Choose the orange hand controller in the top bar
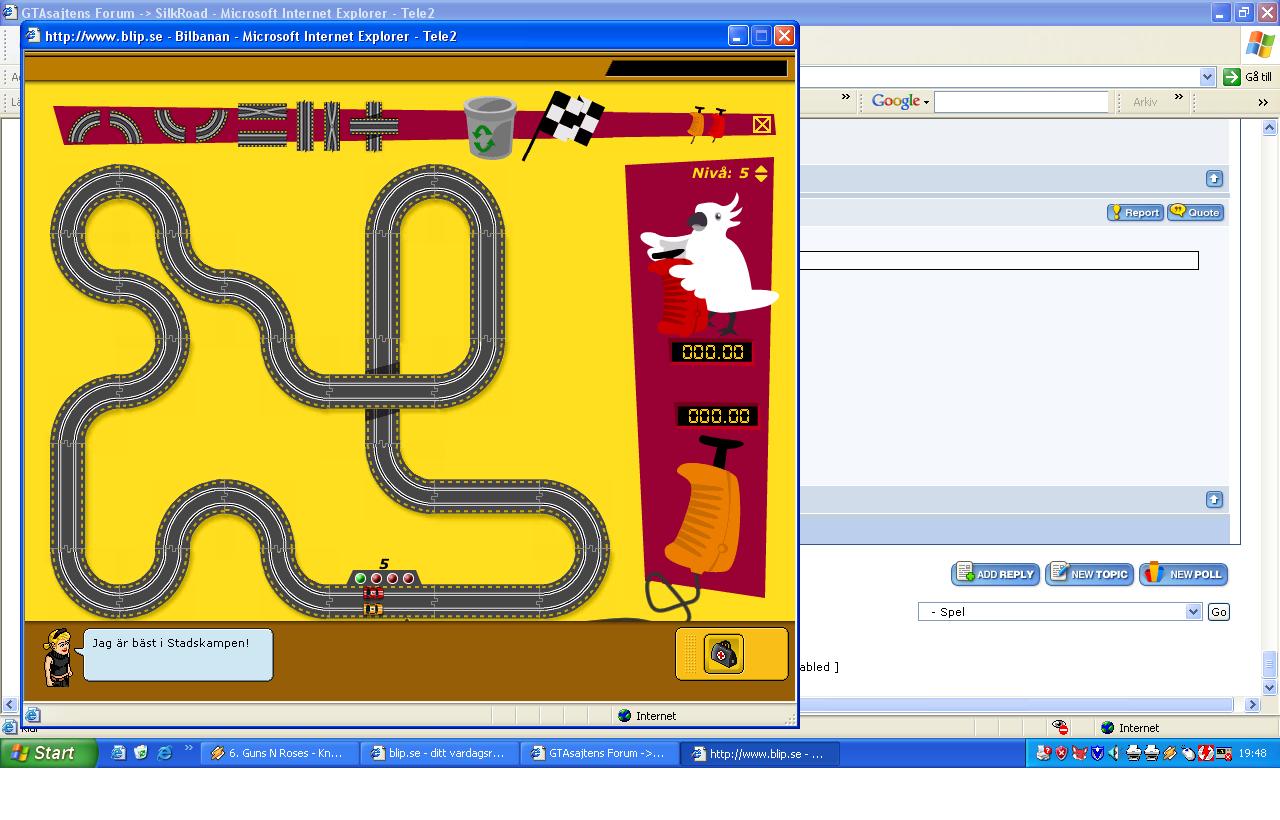The image size is (1280, 820). (697, 123)
